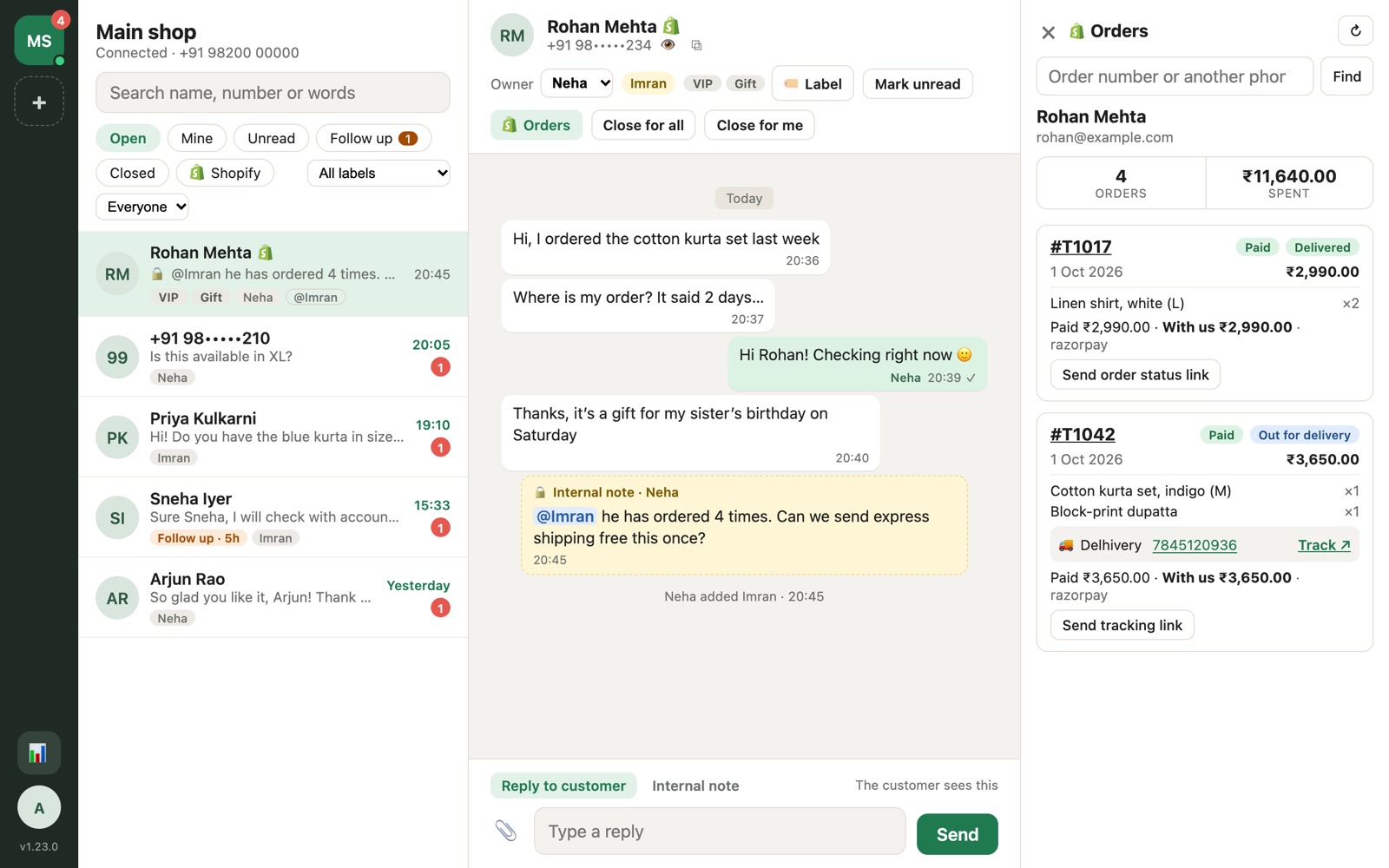Open order #T1017 link
1389x868 pixels.
tap(1081, 247)
